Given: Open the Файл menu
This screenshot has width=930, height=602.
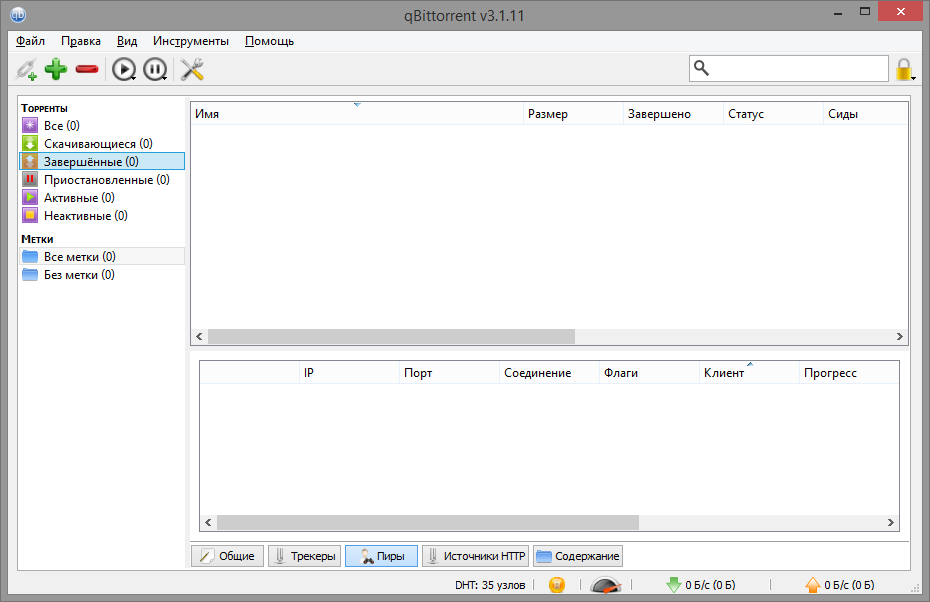Looking at the screenshot, I should [30, 41].
